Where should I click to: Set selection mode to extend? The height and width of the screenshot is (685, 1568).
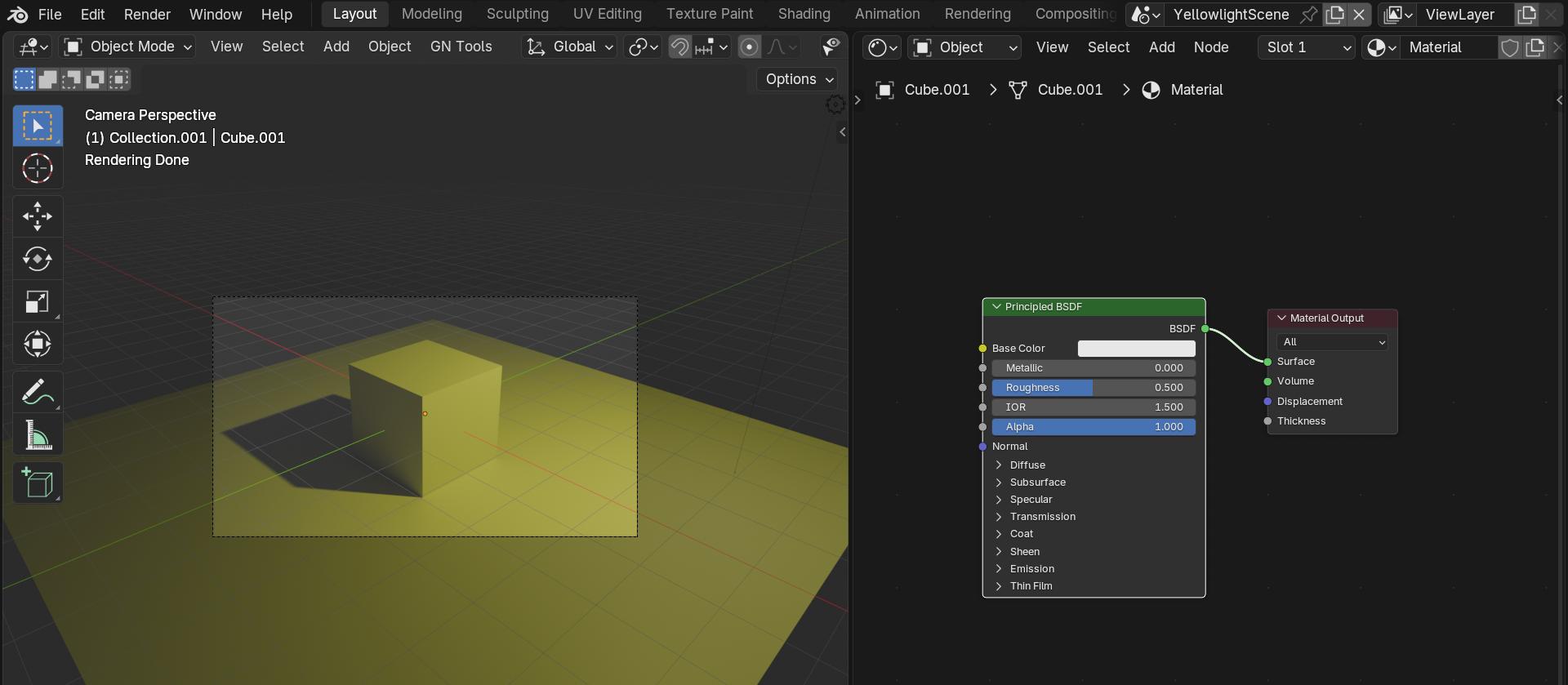(48, 79)
